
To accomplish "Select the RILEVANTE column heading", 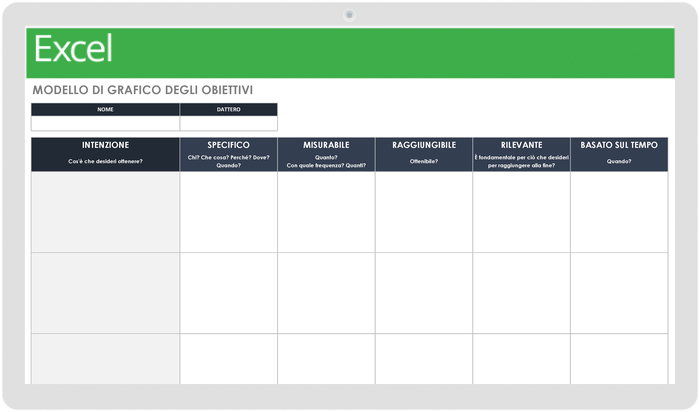I will pyautogui.click(x=521, y=145).
